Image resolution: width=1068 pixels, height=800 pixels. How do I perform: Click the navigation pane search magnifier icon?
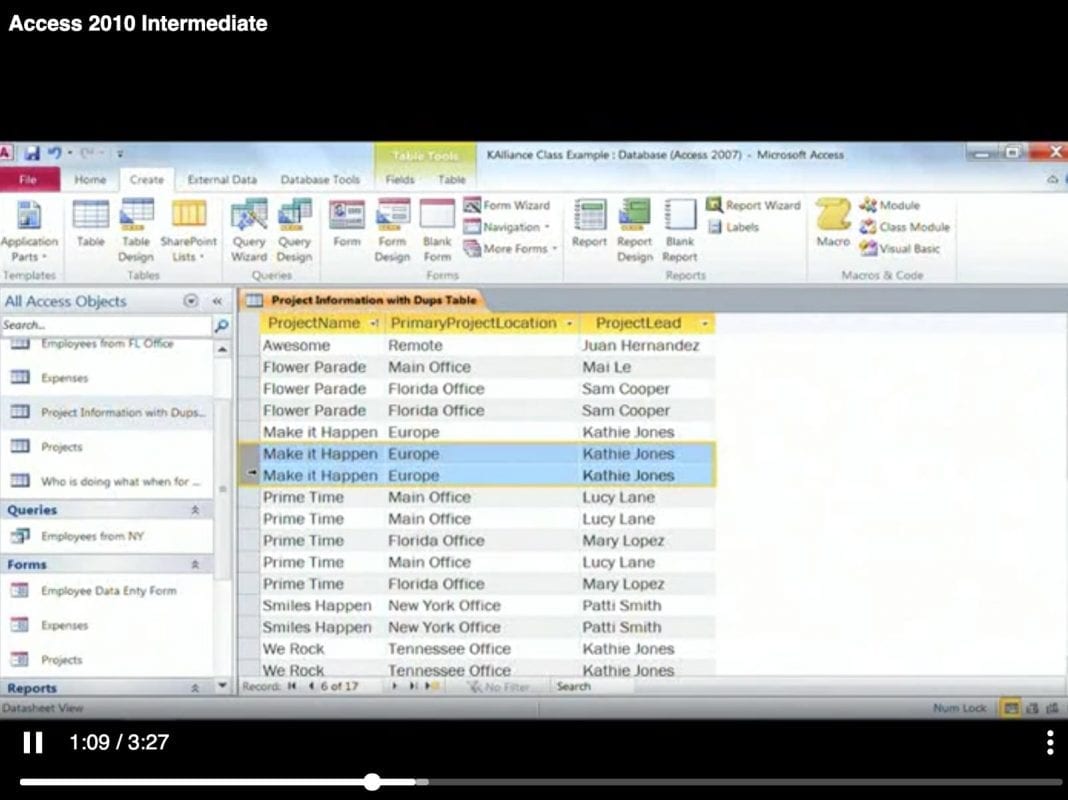point(221,326)
